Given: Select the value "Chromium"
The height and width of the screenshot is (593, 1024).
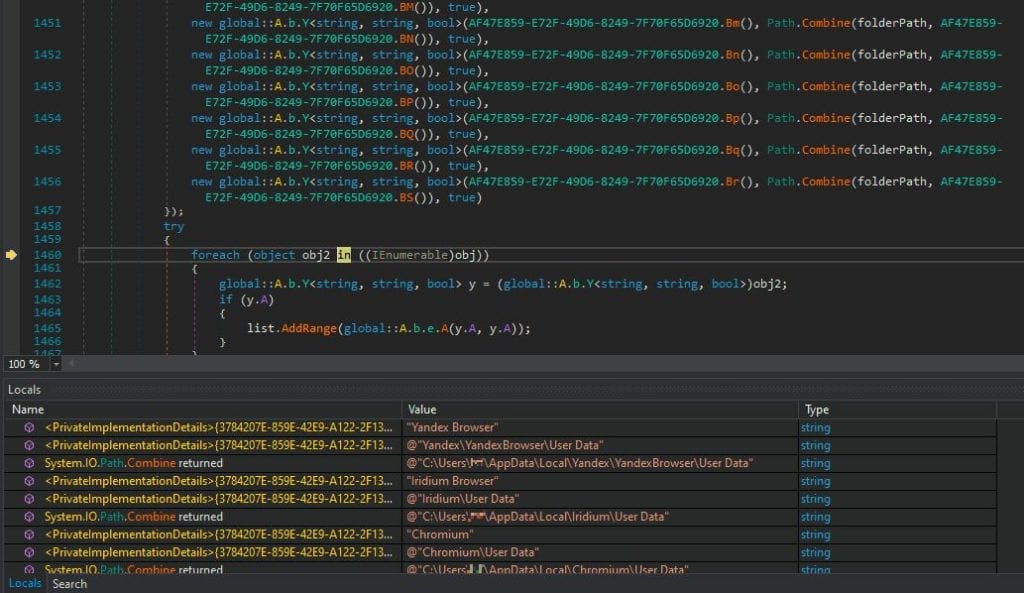Looking at the screenshot, I should tap(440, 534).
